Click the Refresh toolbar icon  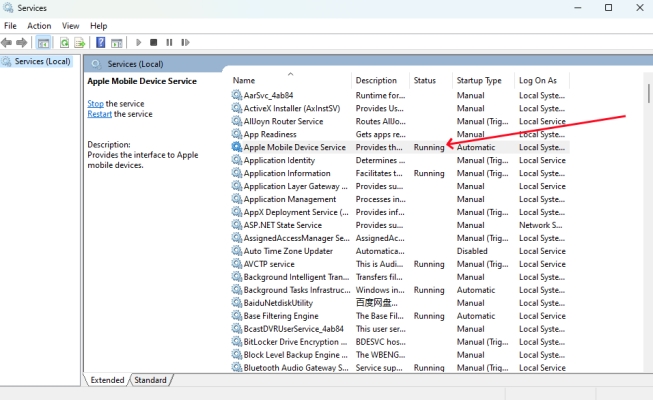coord(64,43)
